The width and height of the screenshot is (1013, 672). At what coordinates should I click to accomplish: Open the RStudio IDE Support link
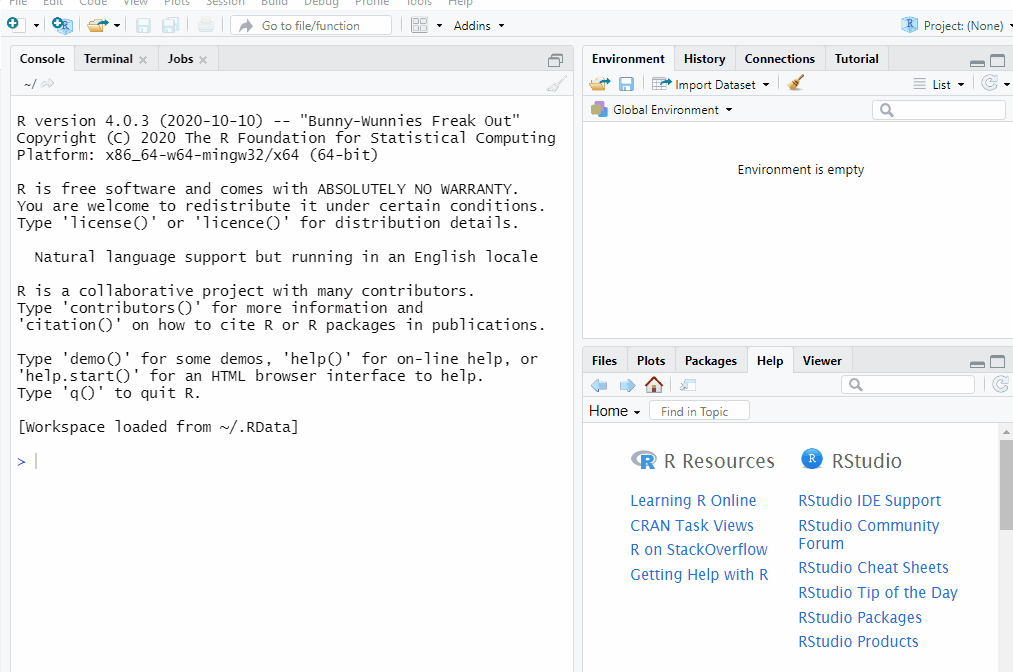[x=870, y=501]
